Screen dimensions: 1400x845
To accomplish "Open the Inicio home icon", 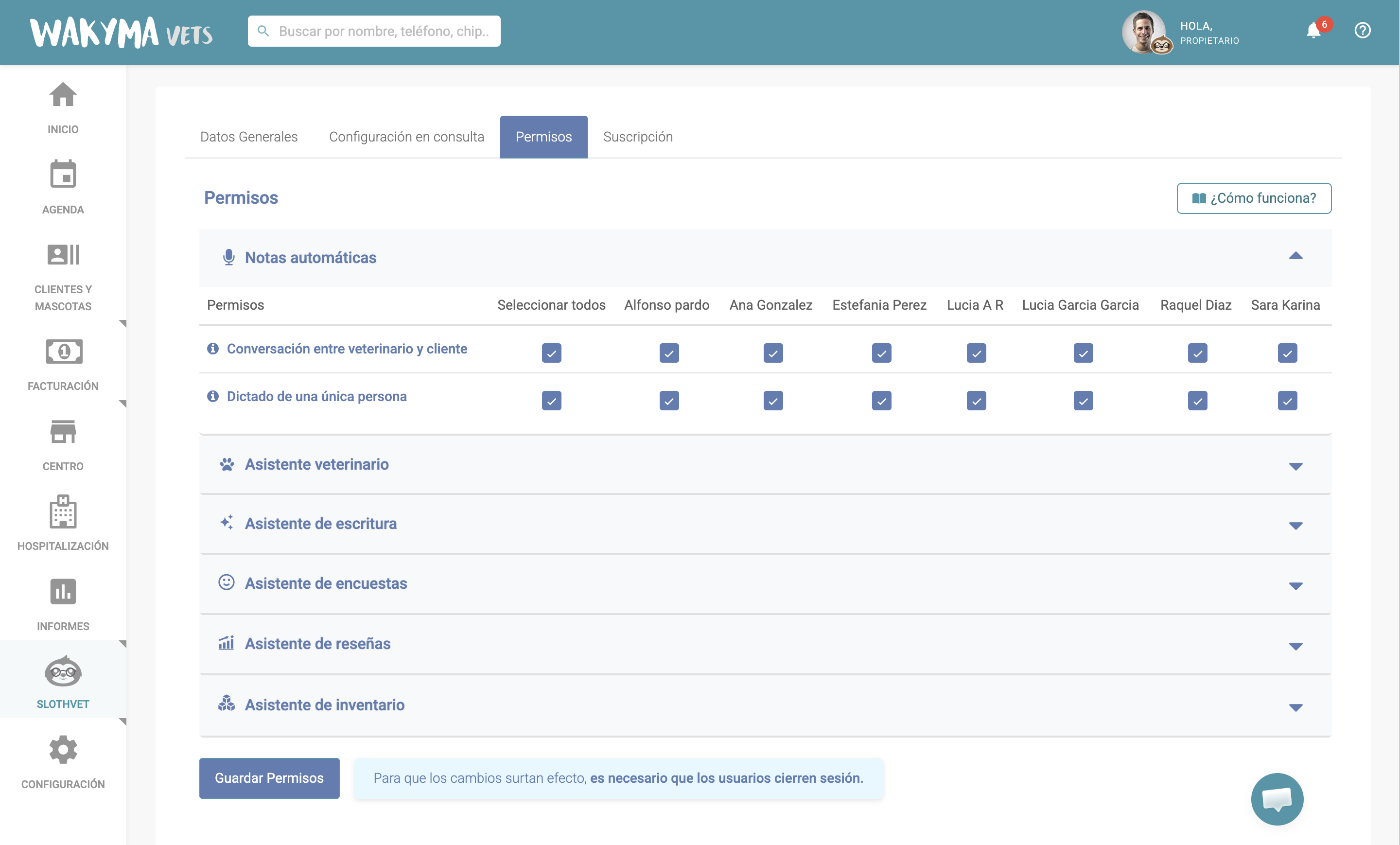I will (63, 95).
